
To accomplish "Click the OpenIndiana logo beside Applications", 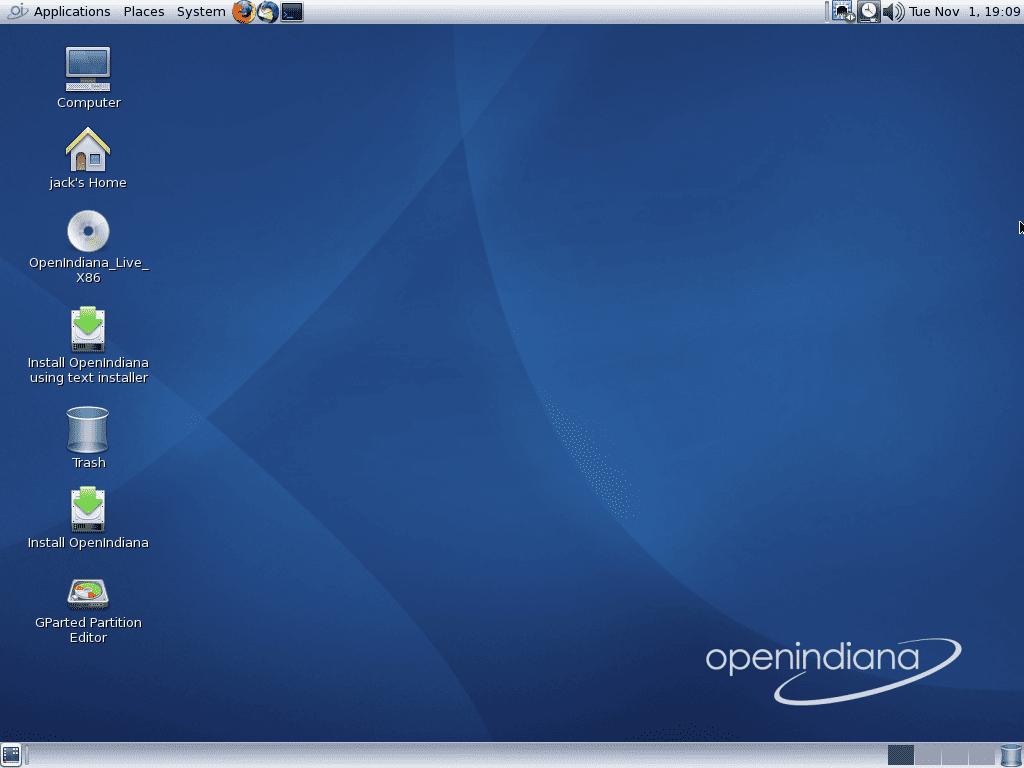I will coord(18,11).
